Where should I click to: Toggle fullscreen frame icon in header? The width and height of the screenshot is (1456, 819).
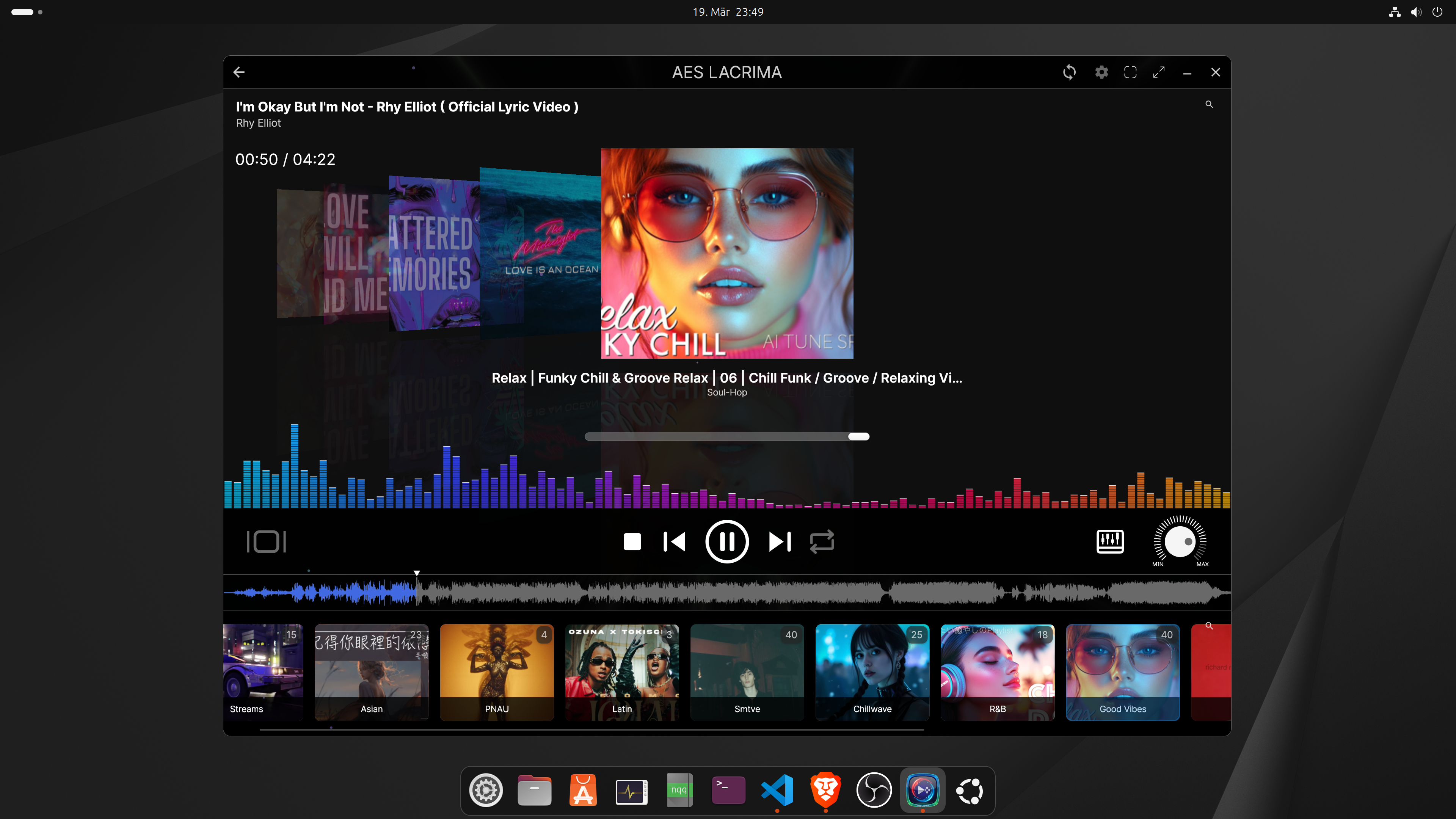1130,72
